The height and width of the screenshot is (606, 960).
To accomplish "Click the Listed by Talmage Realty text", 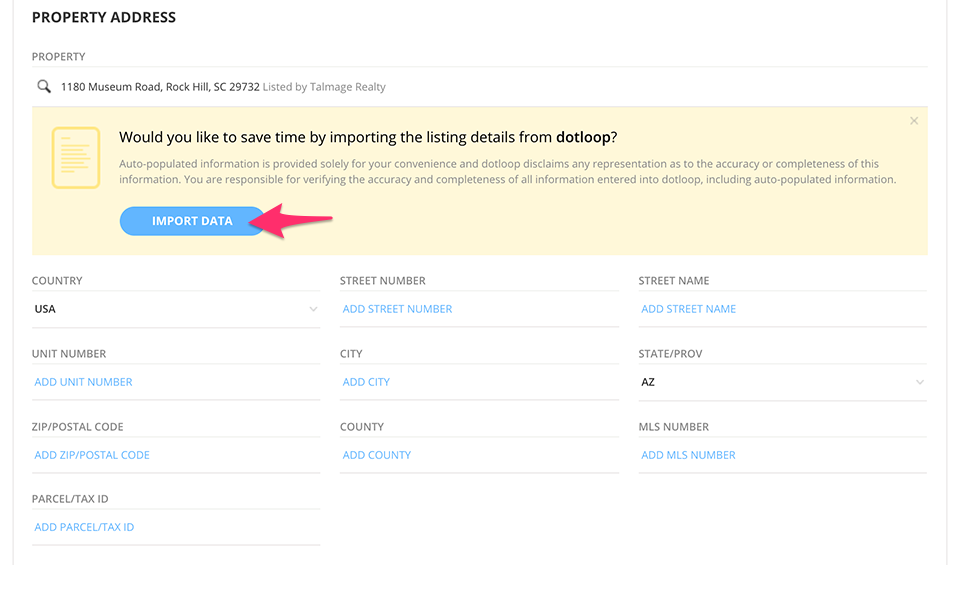I will 324,87.
